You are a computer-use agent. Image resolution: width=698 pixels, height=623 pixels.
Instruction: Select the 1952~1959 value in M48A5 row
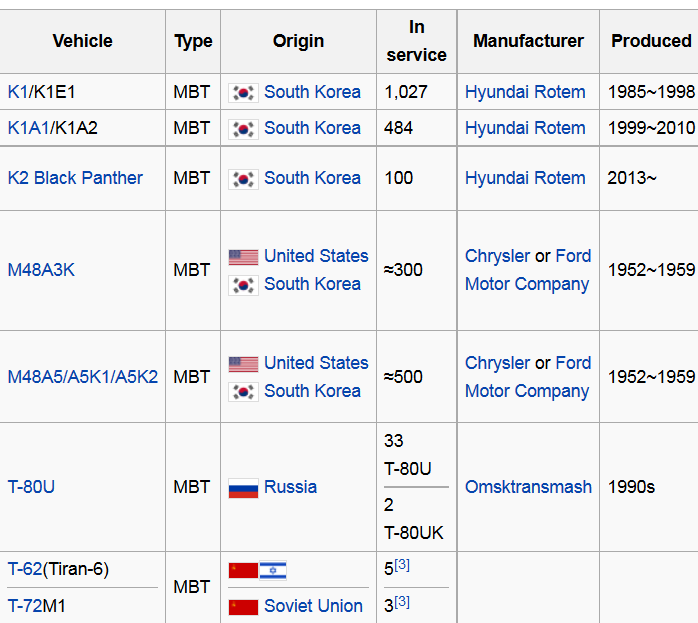click(651, 377)
